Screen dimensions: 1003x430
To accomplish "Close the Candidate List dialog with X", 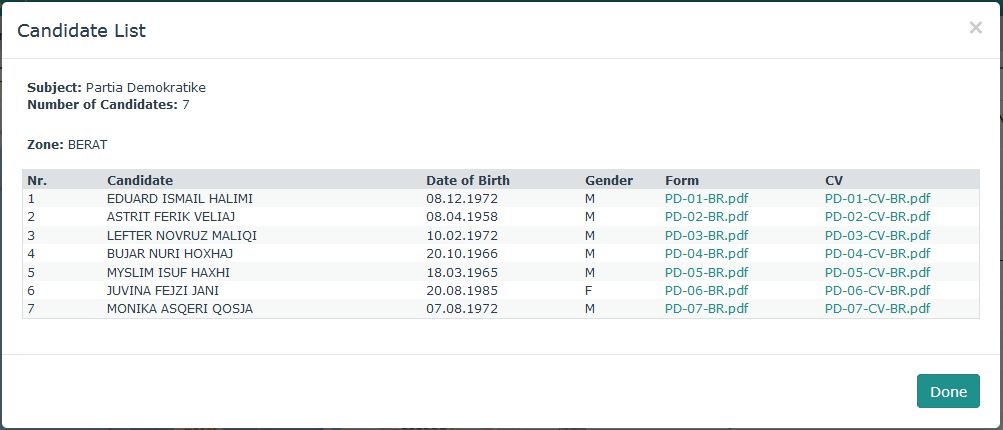I will point(975,28).
